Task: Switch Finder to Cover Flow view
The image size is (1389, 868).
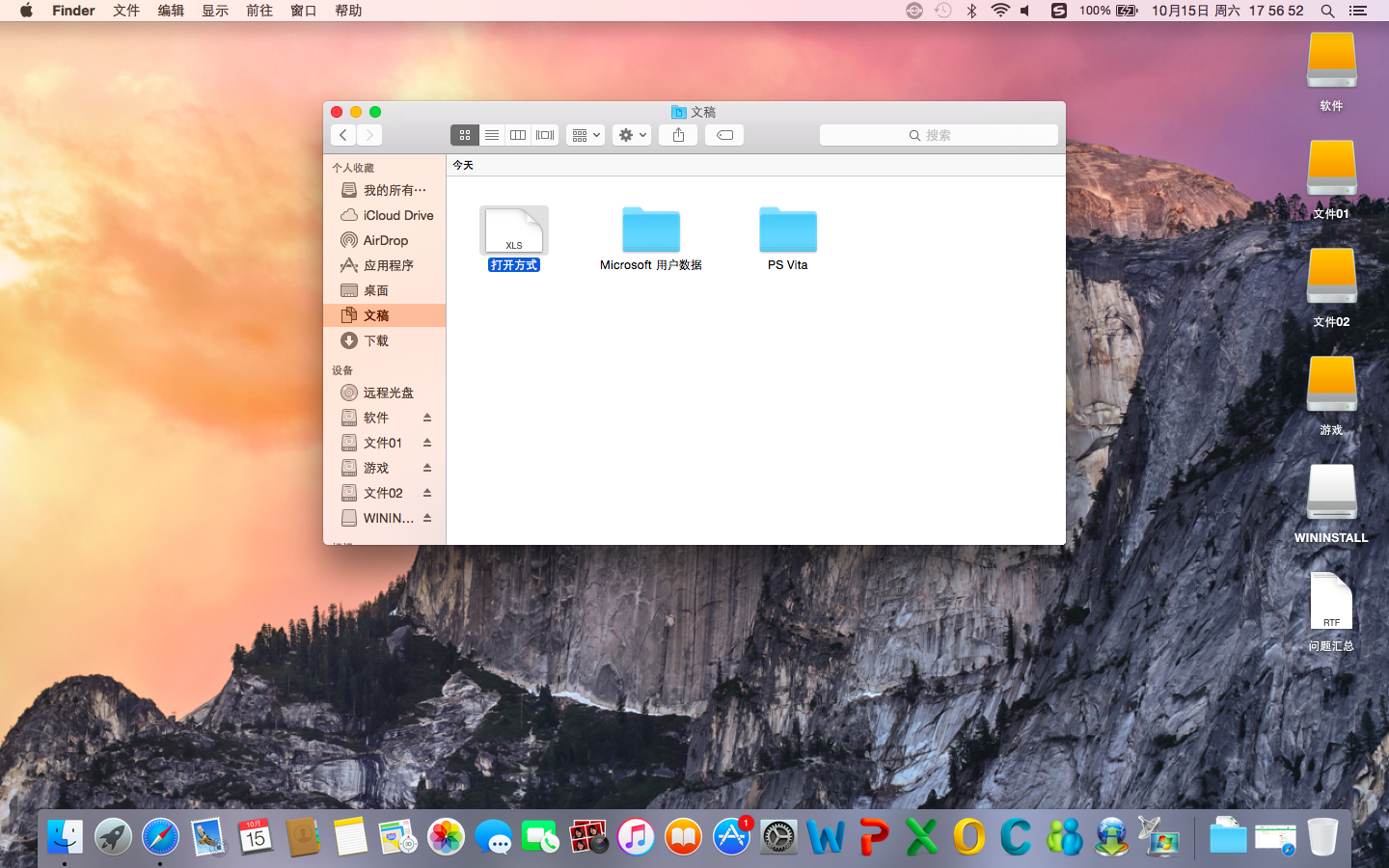Action: pyautogui.click(x=545, y=135)
